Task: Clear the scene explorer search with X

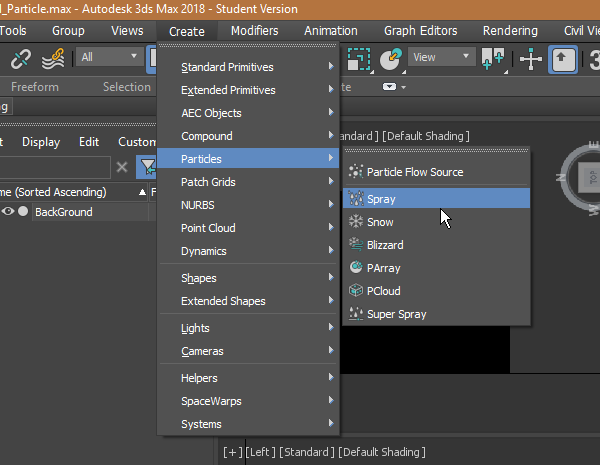Action: [x=122, y=167]
